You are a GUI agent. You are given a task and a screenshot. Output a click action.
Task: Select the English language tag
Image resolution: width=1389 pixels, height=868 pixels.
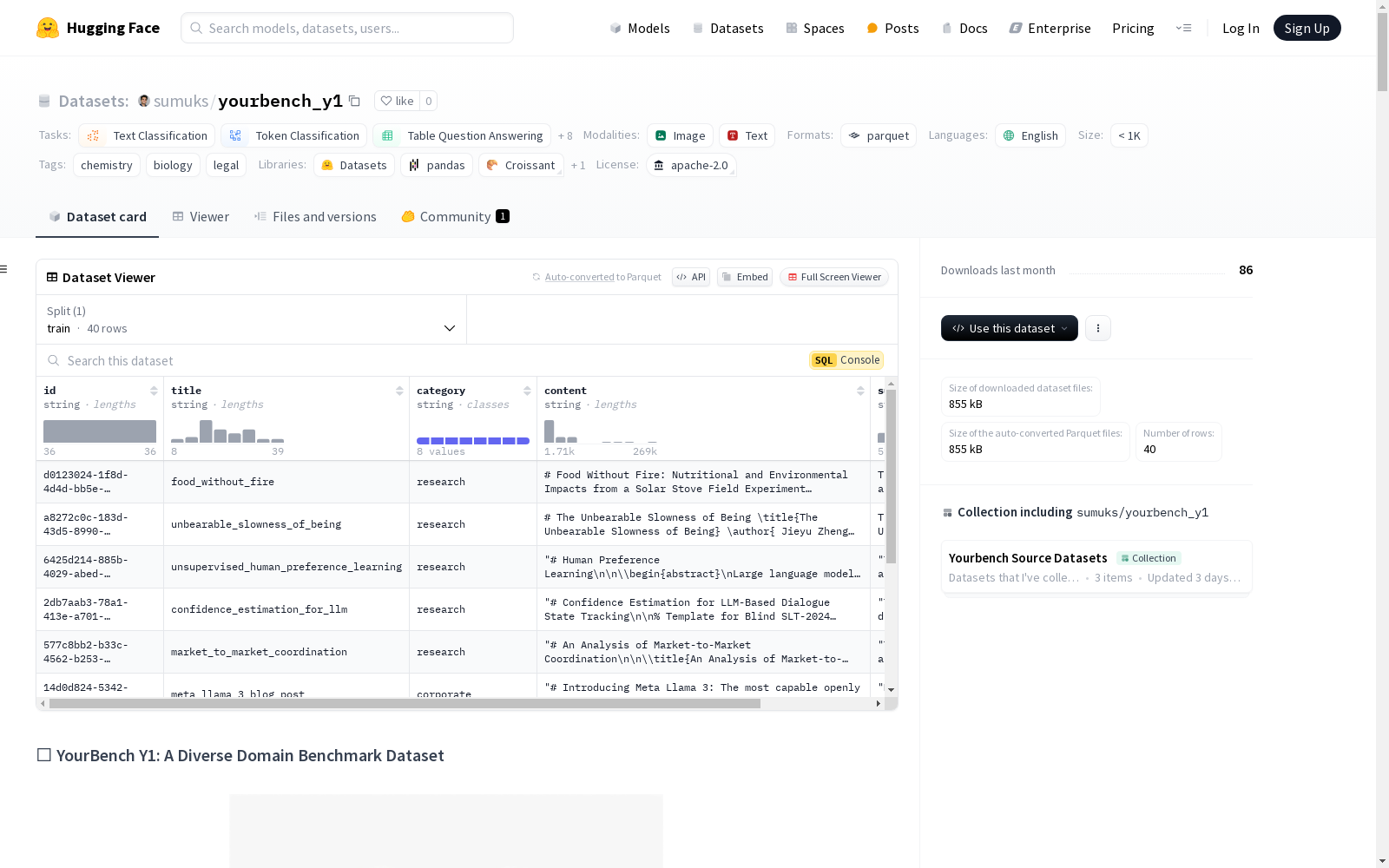click(x=1030, y=135)
